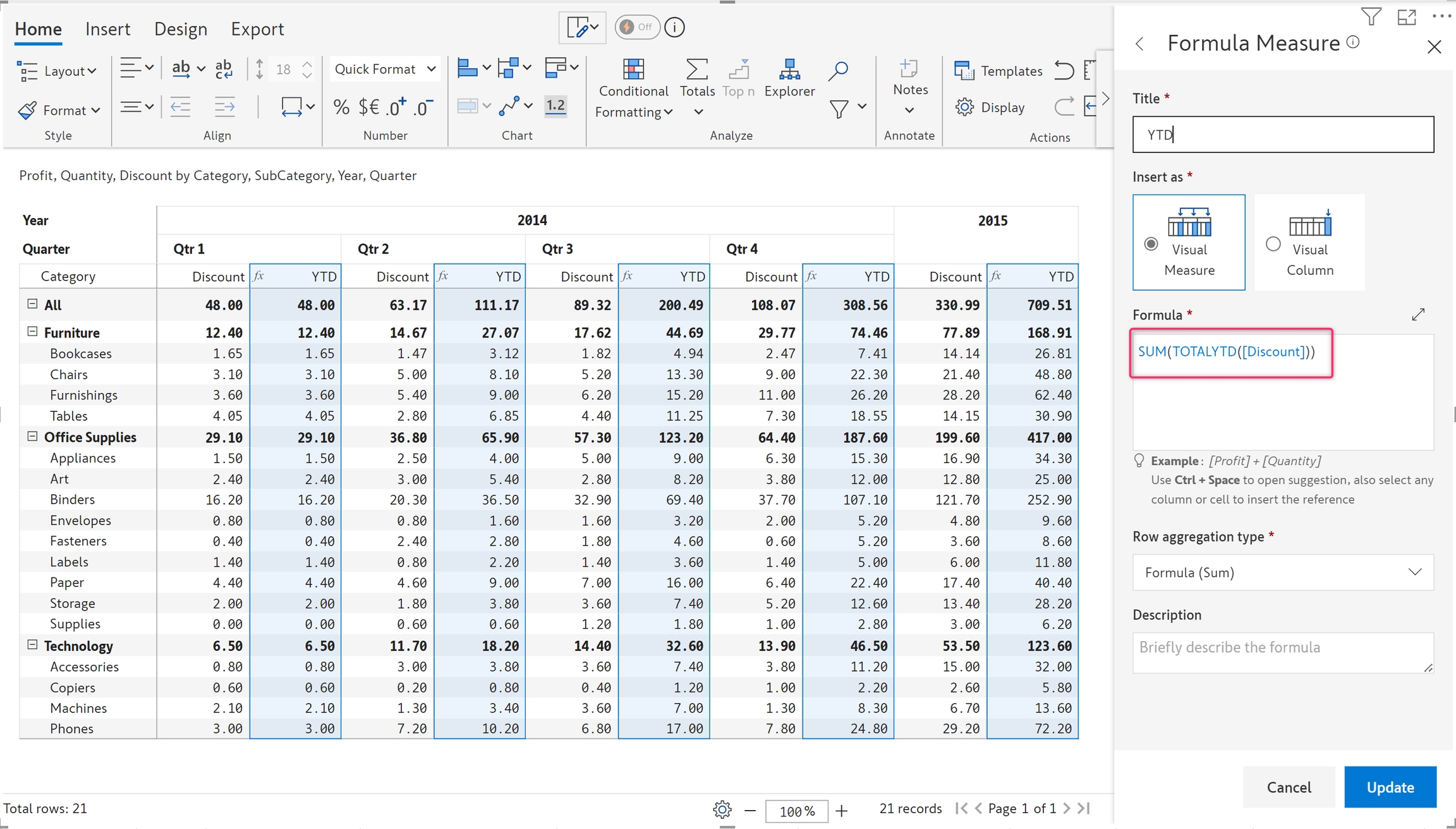Click the Description text field

1282,652
